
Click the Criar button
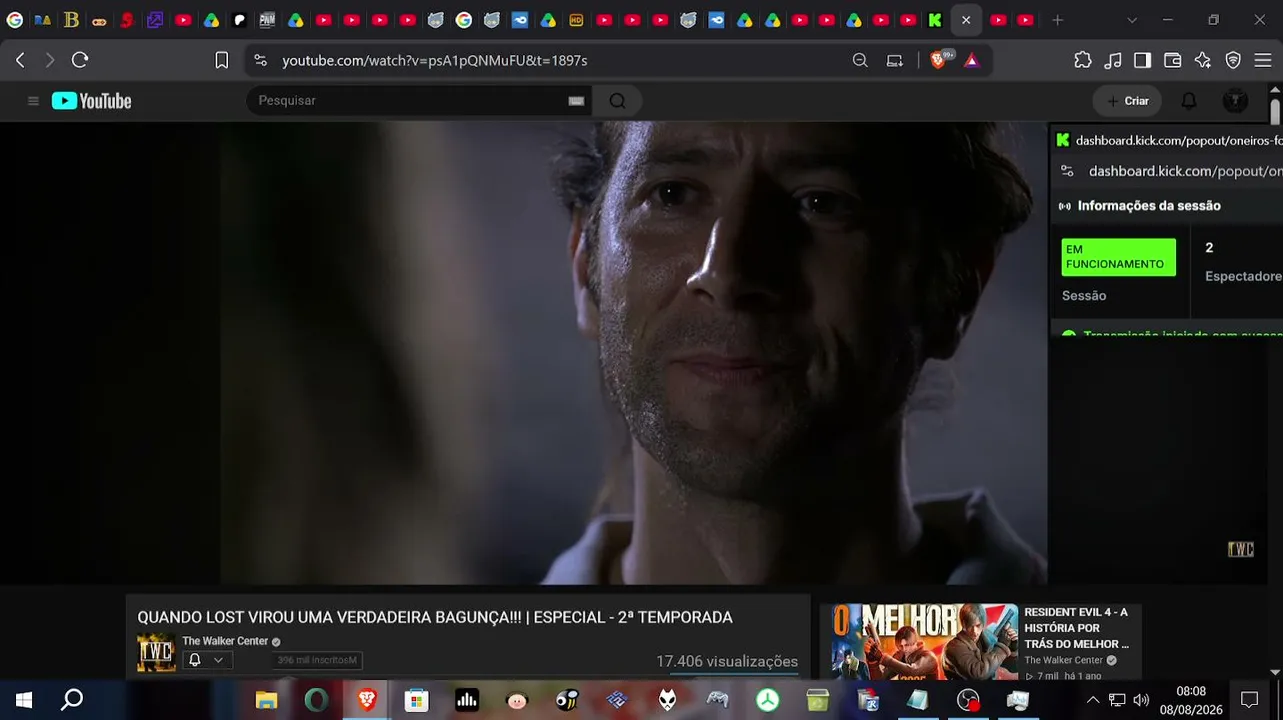[x=1127, y=101]
